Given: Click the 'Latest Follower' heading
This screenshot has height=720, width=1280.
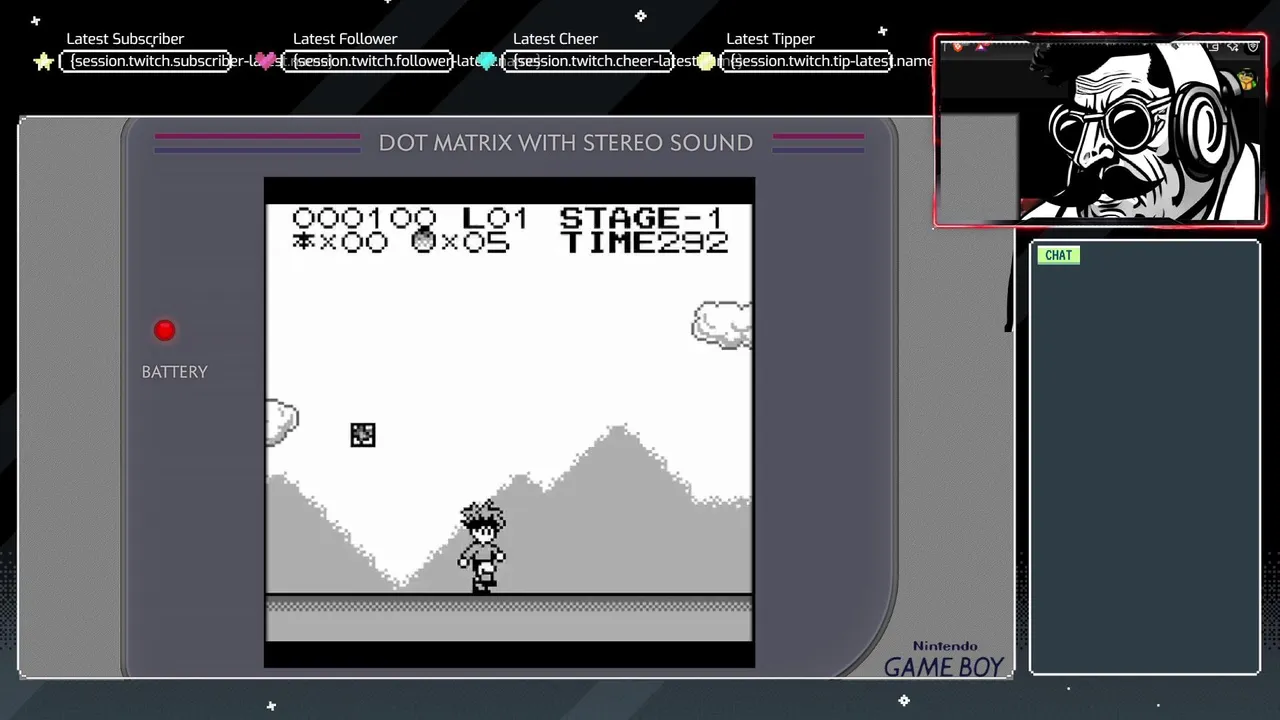Looking at the screenshot, I should click(x=345, y=39).
